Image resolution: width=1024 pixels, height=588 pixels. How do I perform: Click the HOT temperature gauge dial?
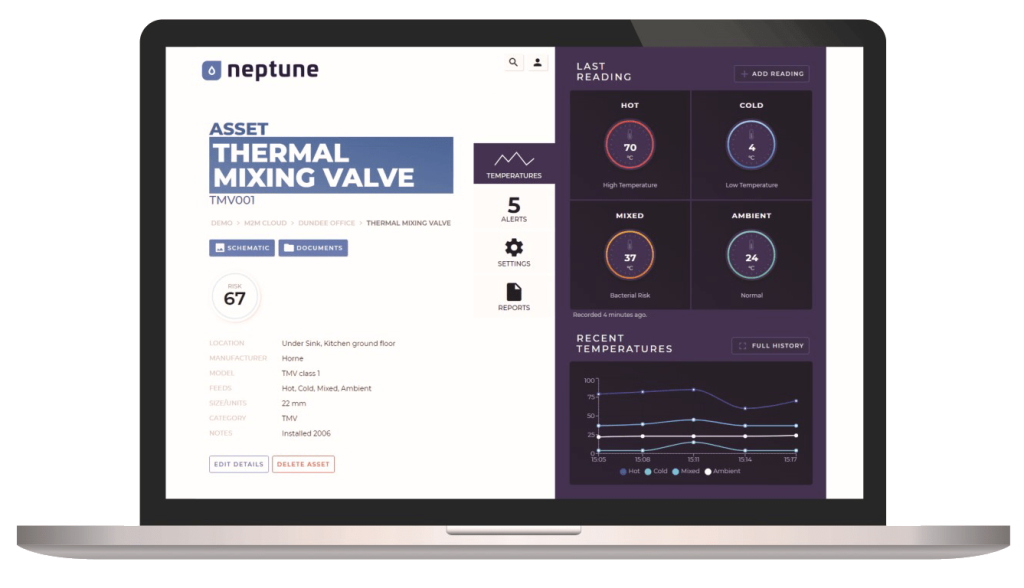click(631, 144)
